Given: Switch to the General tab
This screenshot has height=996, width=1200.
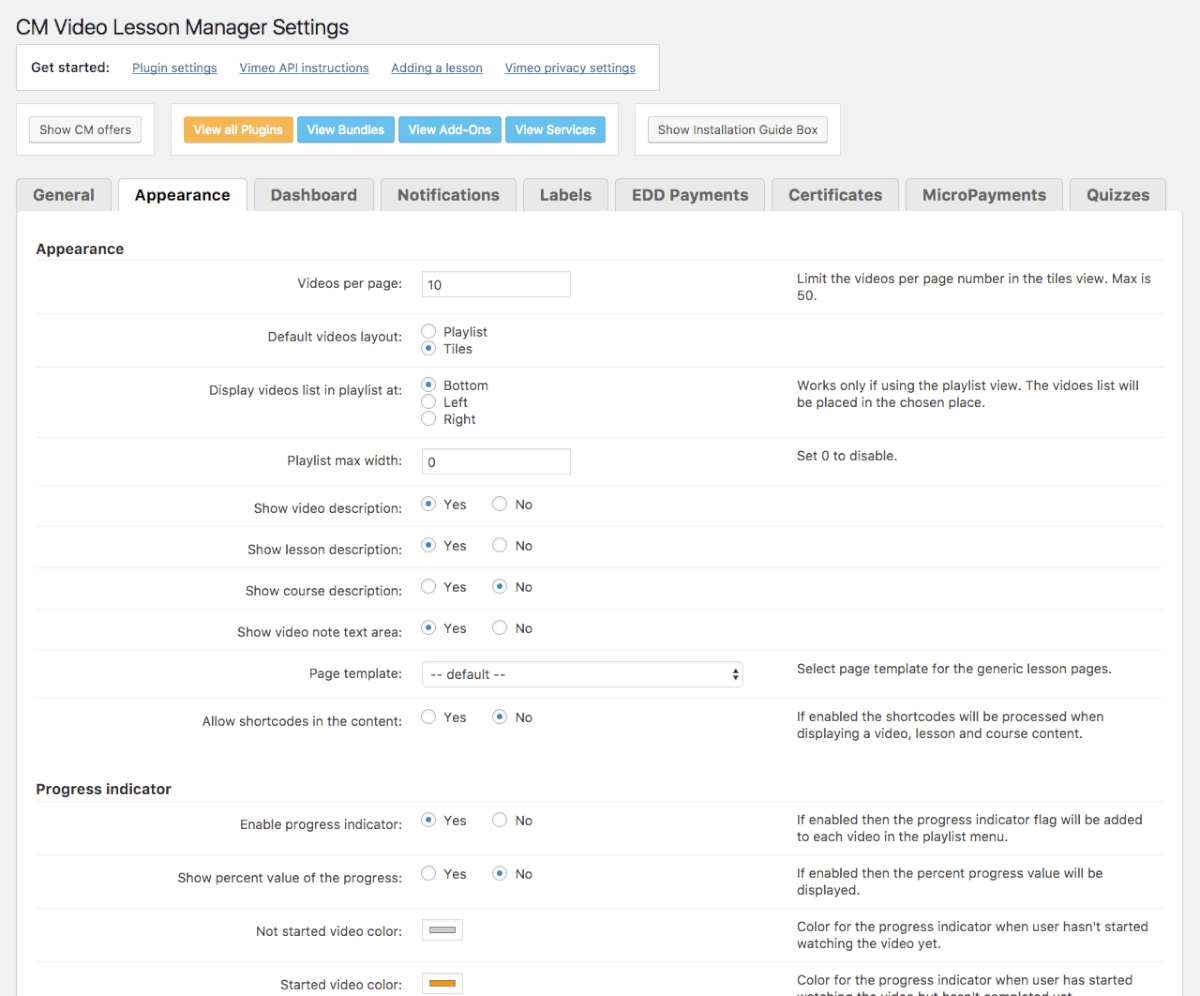Looking at the screenshot, I should pyautogui.click(x=64, y=195).
